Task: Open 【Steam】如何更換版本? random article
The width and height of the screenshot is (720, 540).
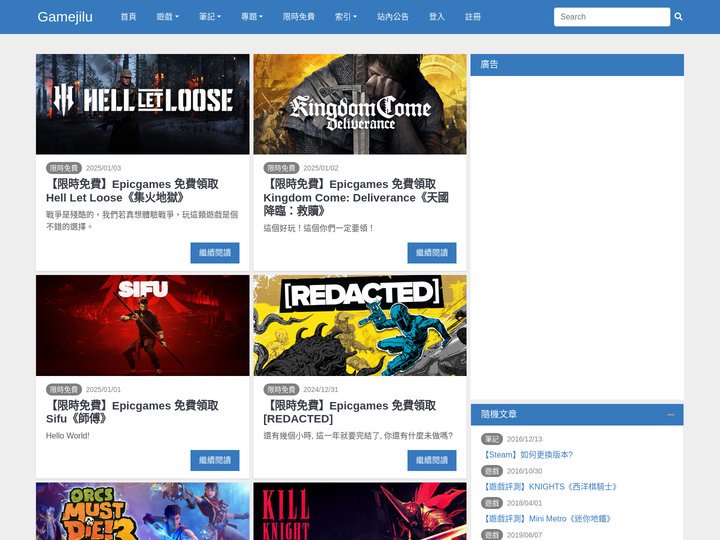Action: tap(527, 455)
